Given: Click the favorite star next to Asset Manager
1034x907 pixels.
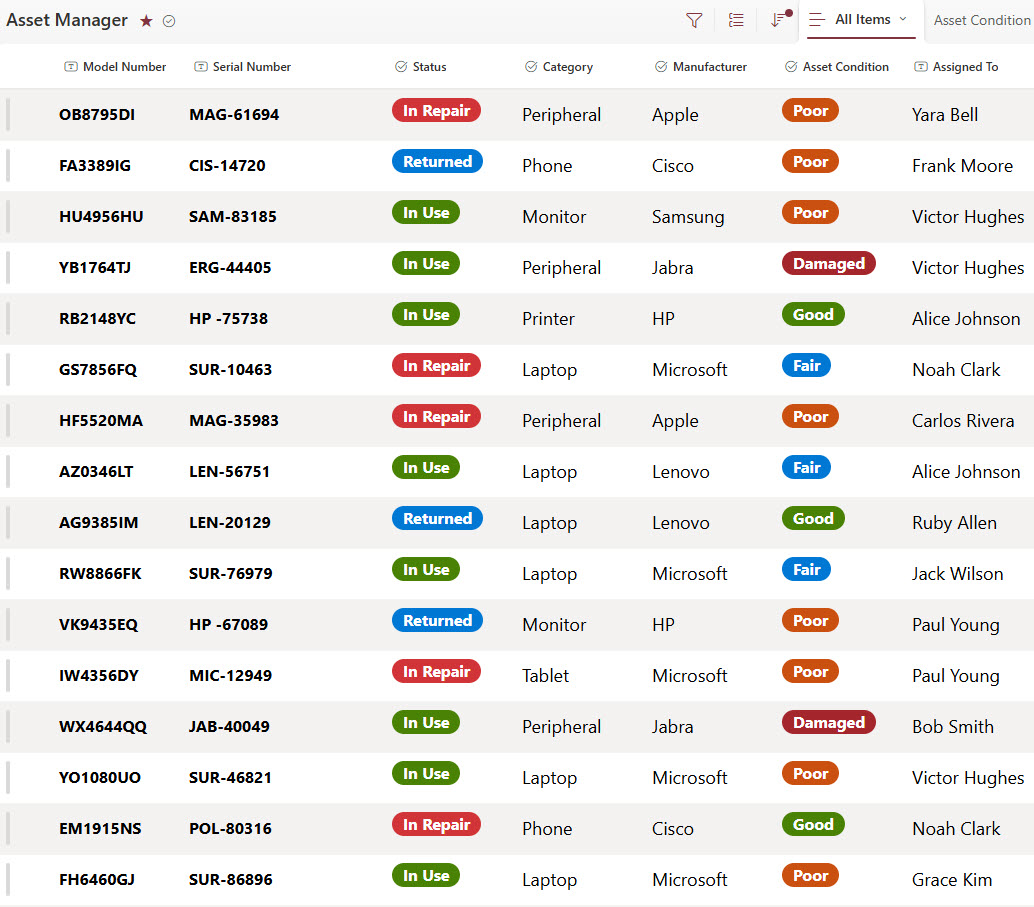Looking at the screenshot, I should click(x=146, y=21).
